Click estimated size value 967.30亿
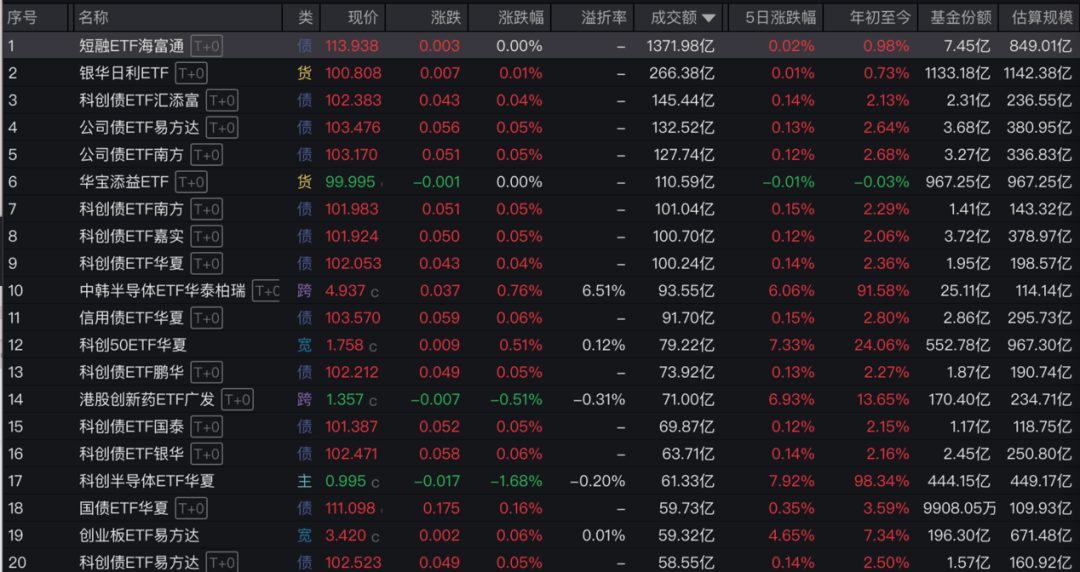Image resolution: width=1080 pixels, height=572 pixels. [x=1041, y=345]
